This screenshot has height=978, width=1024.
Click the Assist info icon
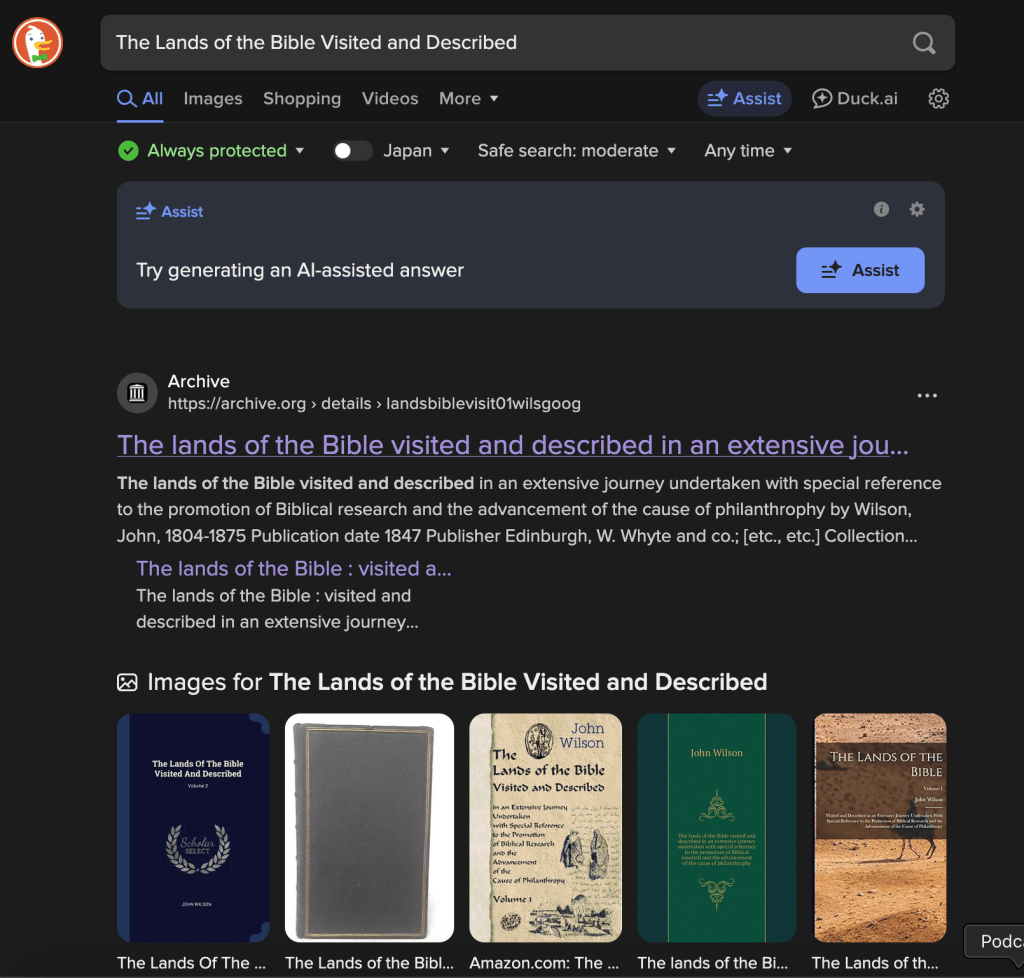tap(881, 210)
